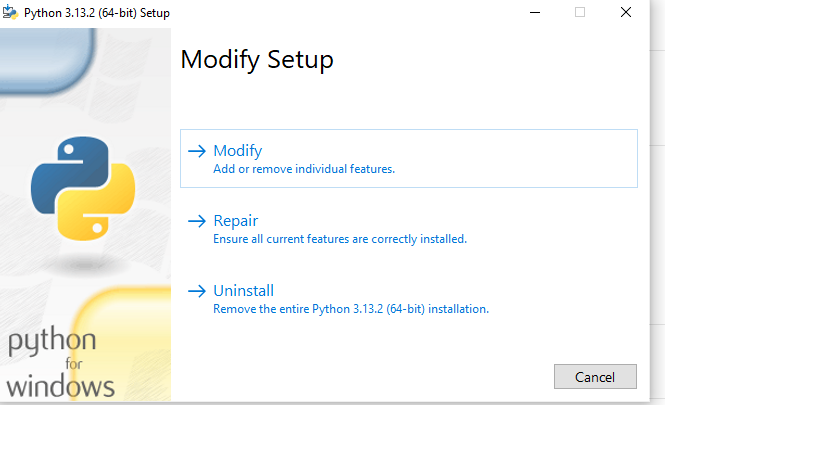
Task: Click the greyed-out maximize button
Action: point(580,12)
